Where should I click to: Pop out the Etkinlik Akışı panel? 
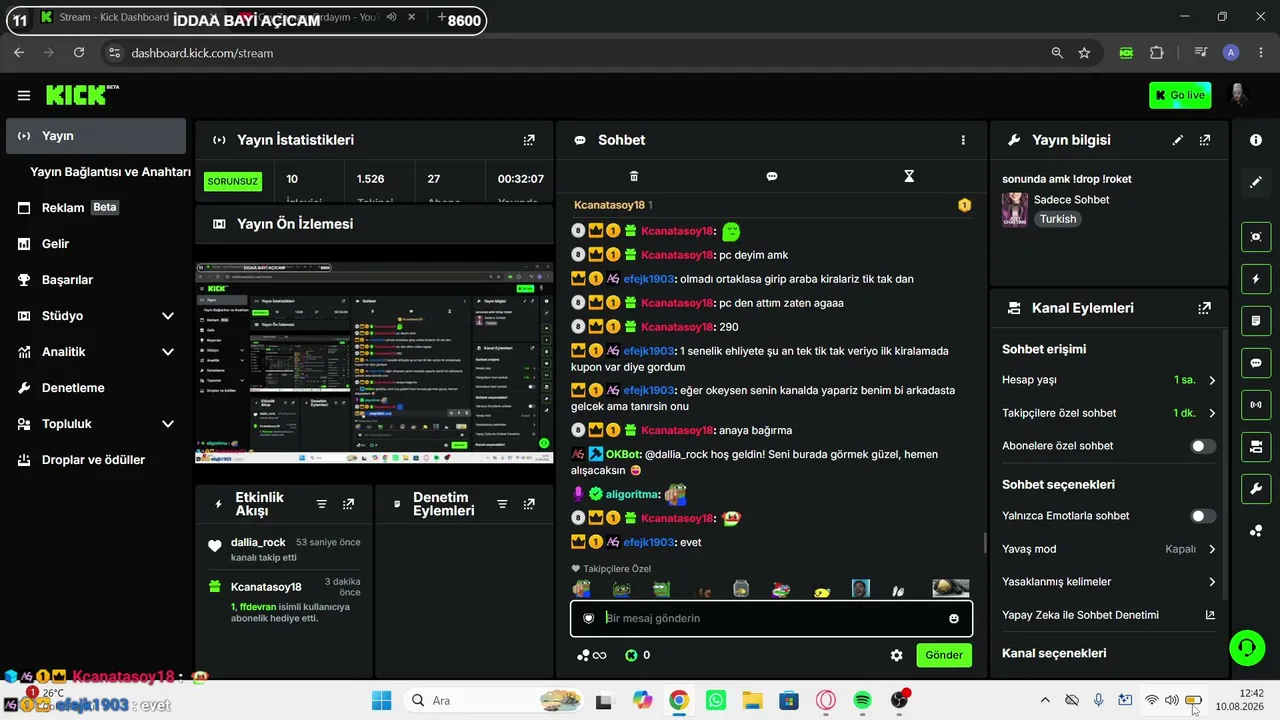[x=348, y=504]
